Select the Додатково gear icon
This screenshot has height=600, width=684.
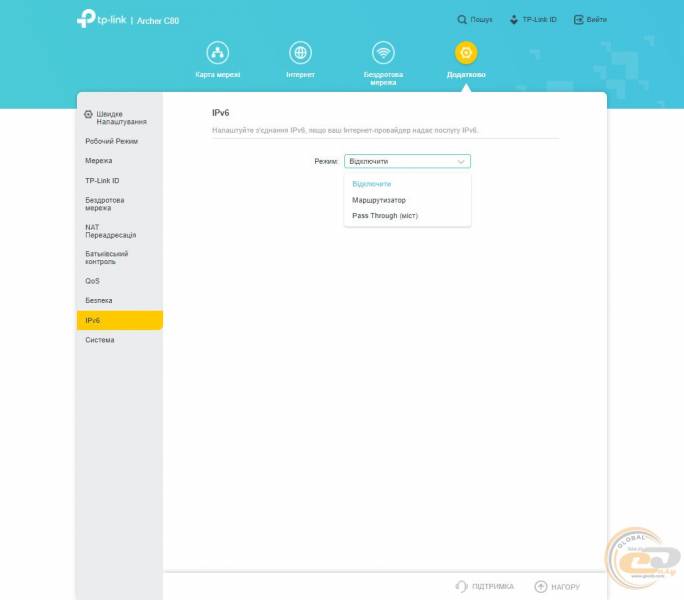466,53
